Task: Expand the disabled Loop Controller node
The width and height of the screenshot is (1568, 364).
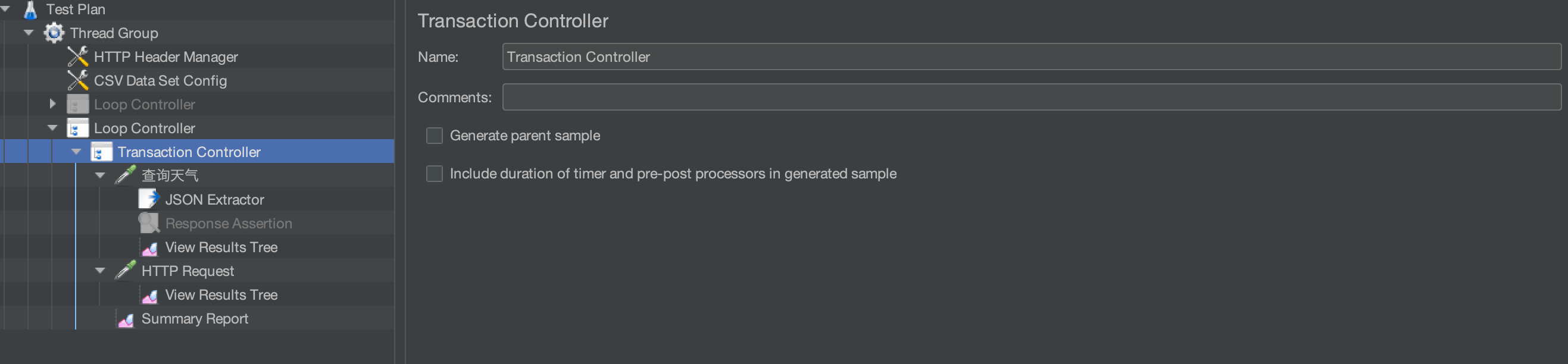Action: tap(52, 104)
